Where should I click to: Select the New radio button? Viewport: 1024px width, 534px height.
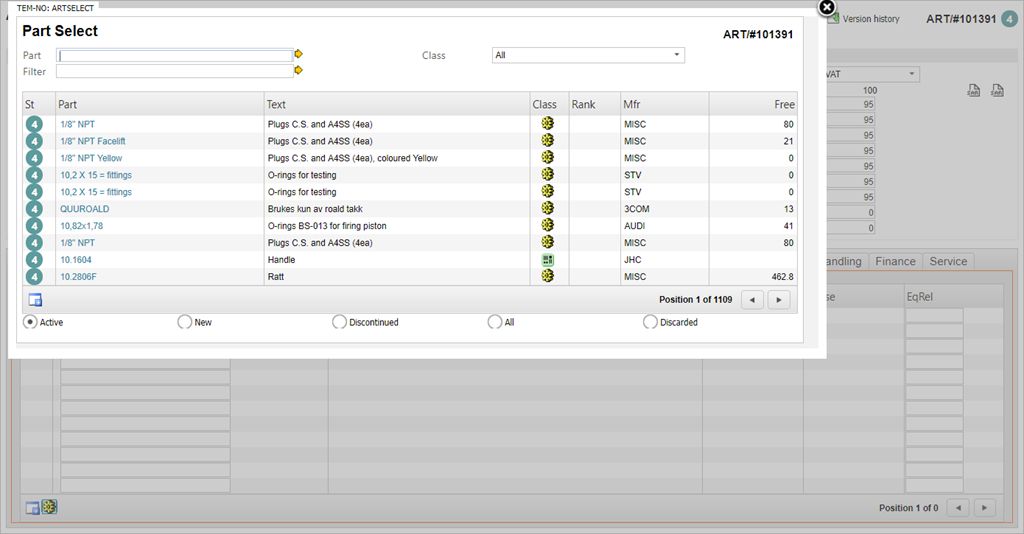[x=184, y=322]
